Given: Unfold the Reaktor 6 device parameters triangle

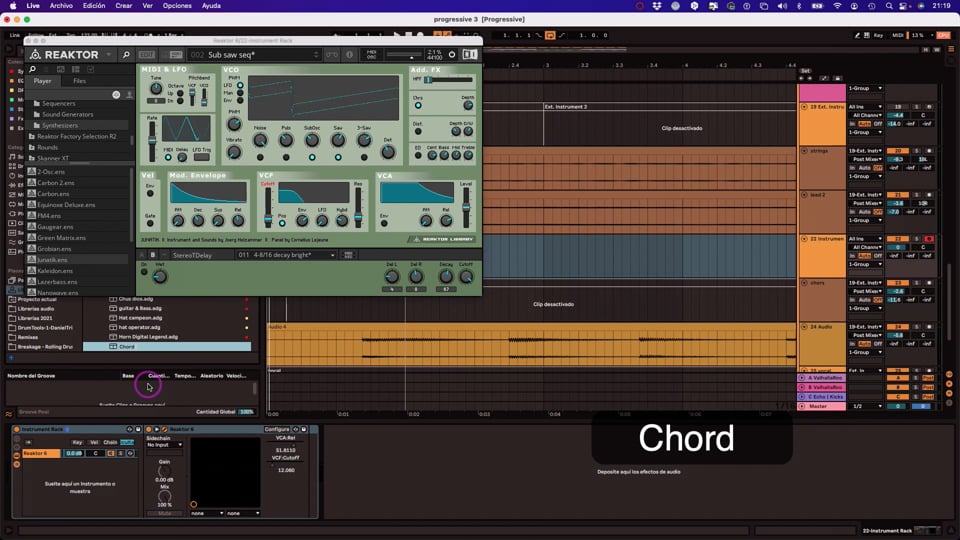Looking at the screenshot, I should click(157, 429).
